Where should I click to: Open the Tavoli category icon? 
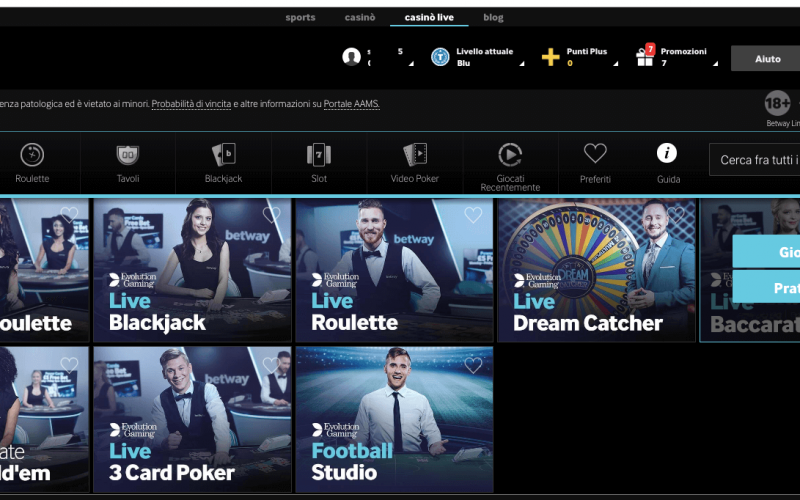[x=128, y=155]
